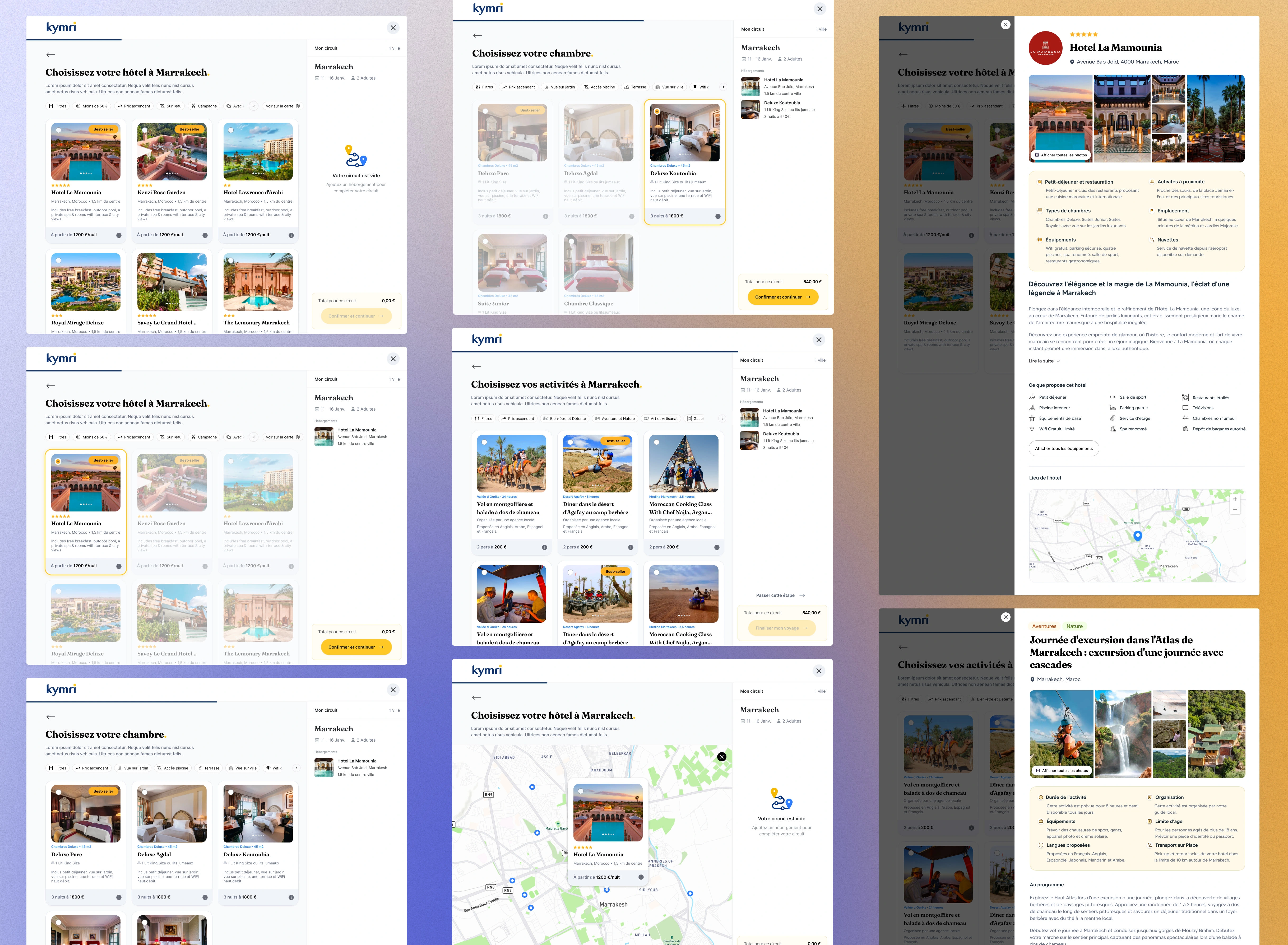This screenshot has height=945, width=1288.
Task: Select Hotel La Mamounia in the map popup
Action: coord(581,791)
